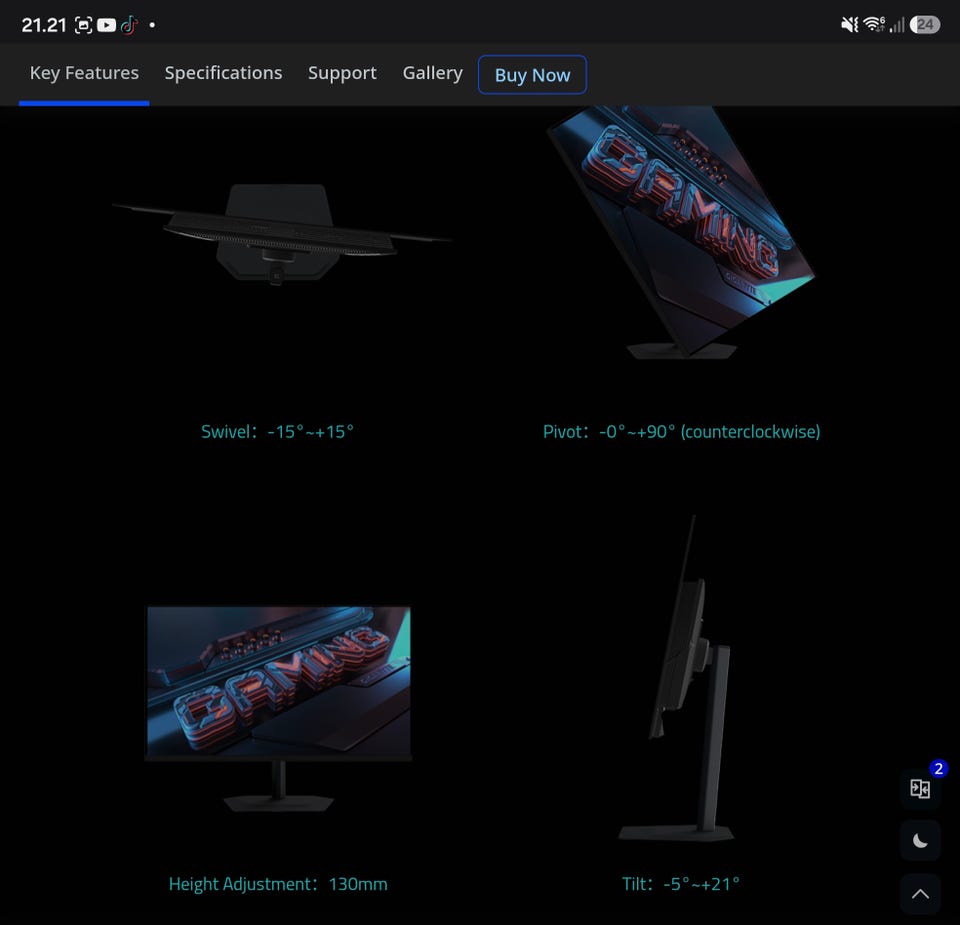The height and width of the screenshot is (925, 960).
Task: Open the Gallery tab
Action: pyautogui.click(x=432, y=73)
